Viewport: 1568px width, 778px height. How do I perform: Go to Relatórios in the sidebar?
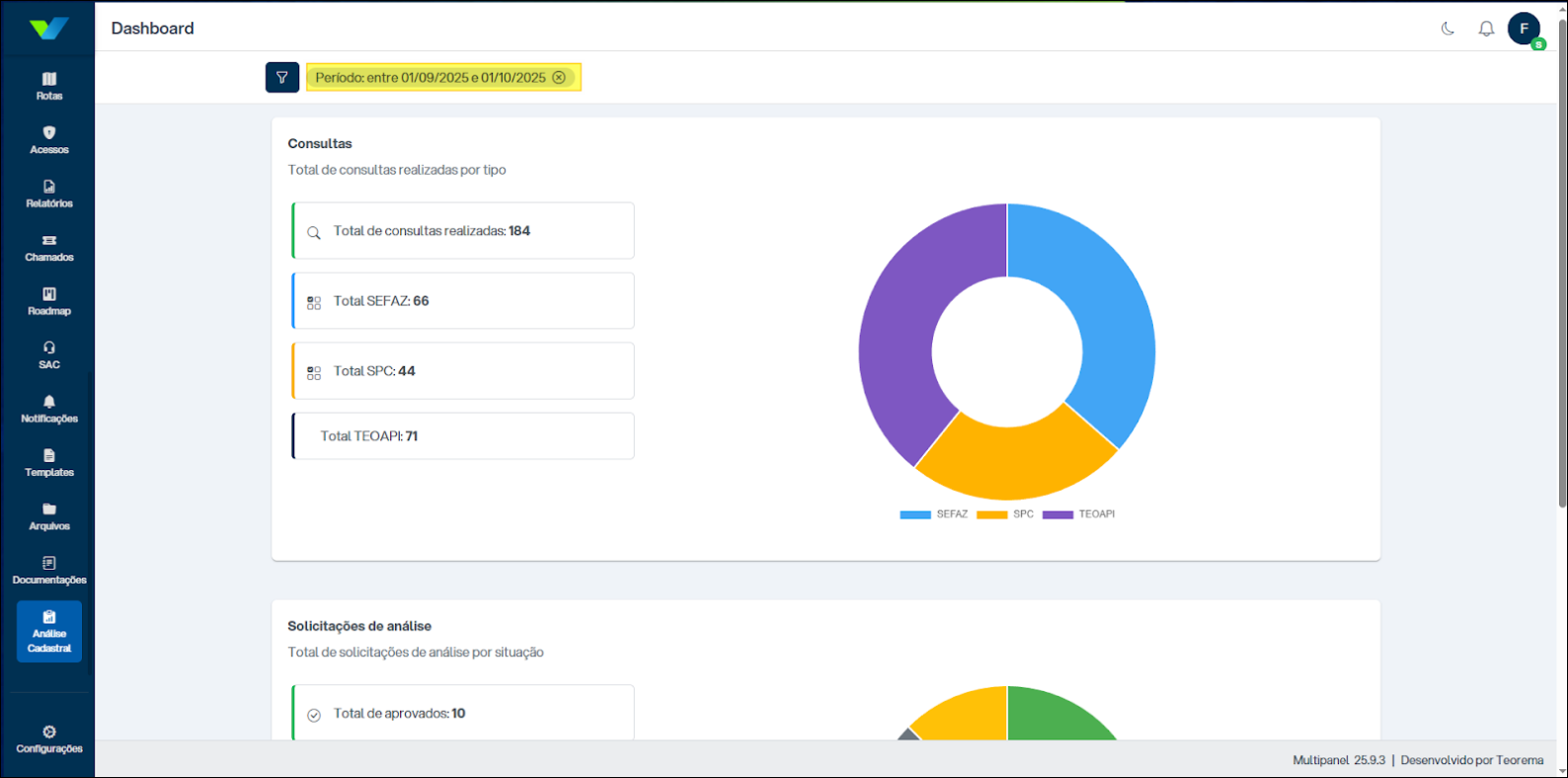coord(49,194)
